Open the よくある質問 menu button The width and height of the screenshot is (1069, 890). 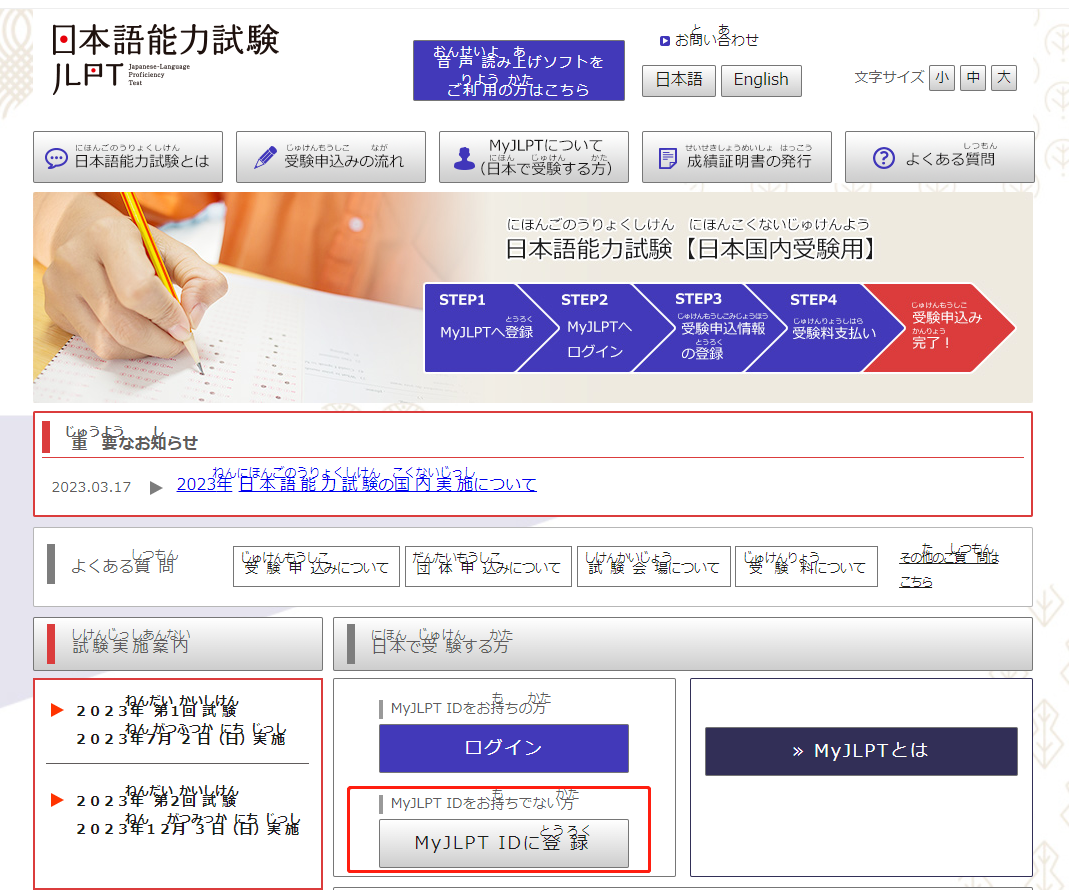[x=939, y=157]
